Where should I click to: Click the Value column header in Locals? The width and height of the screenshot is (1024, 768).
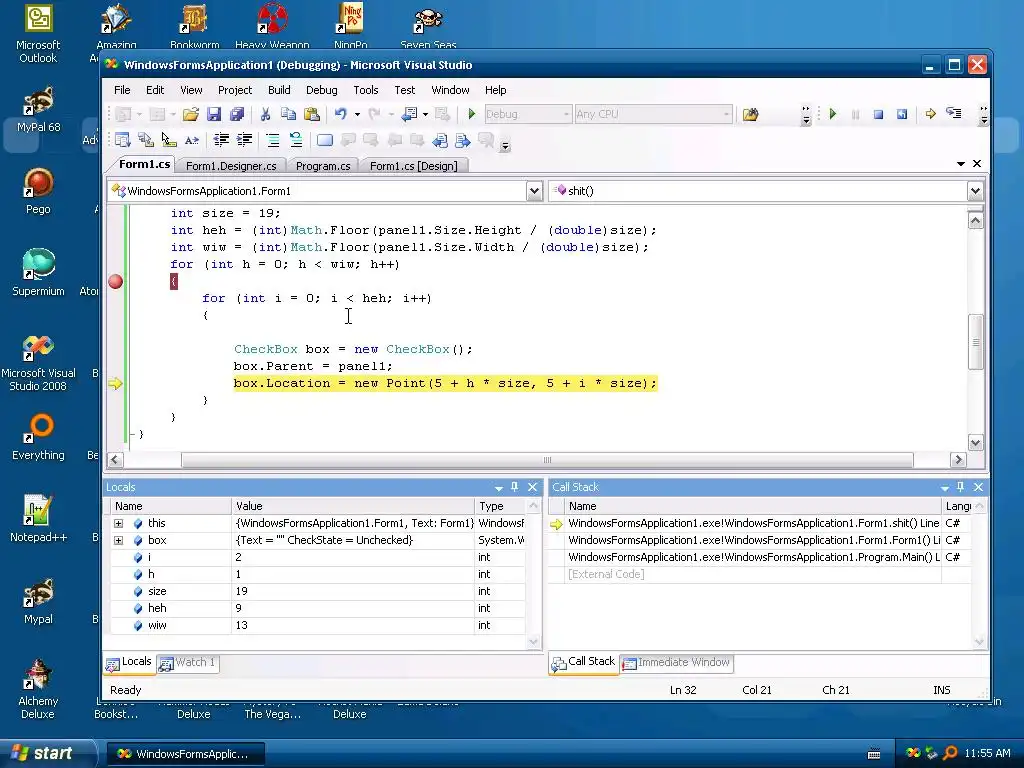pyautogui.click(x=353, y=506)
